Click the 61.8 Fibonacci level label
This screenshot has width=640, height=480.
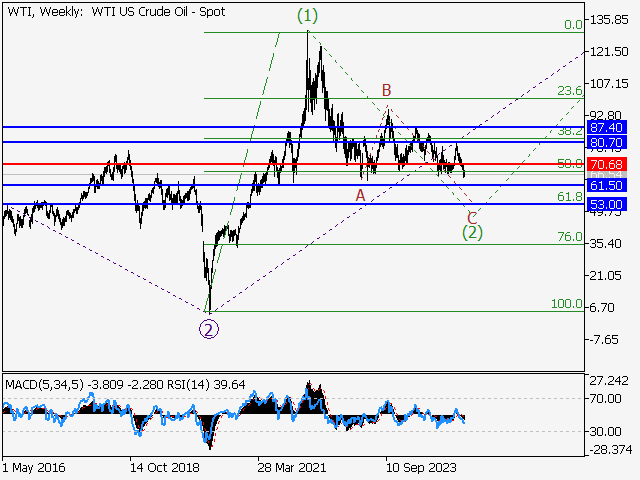569,198
